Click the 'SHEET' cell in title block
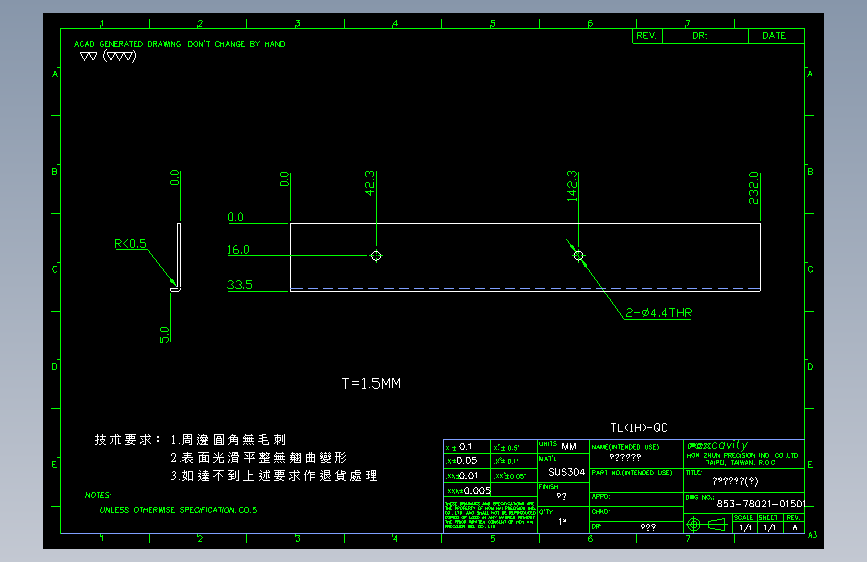 coord(768,518)
